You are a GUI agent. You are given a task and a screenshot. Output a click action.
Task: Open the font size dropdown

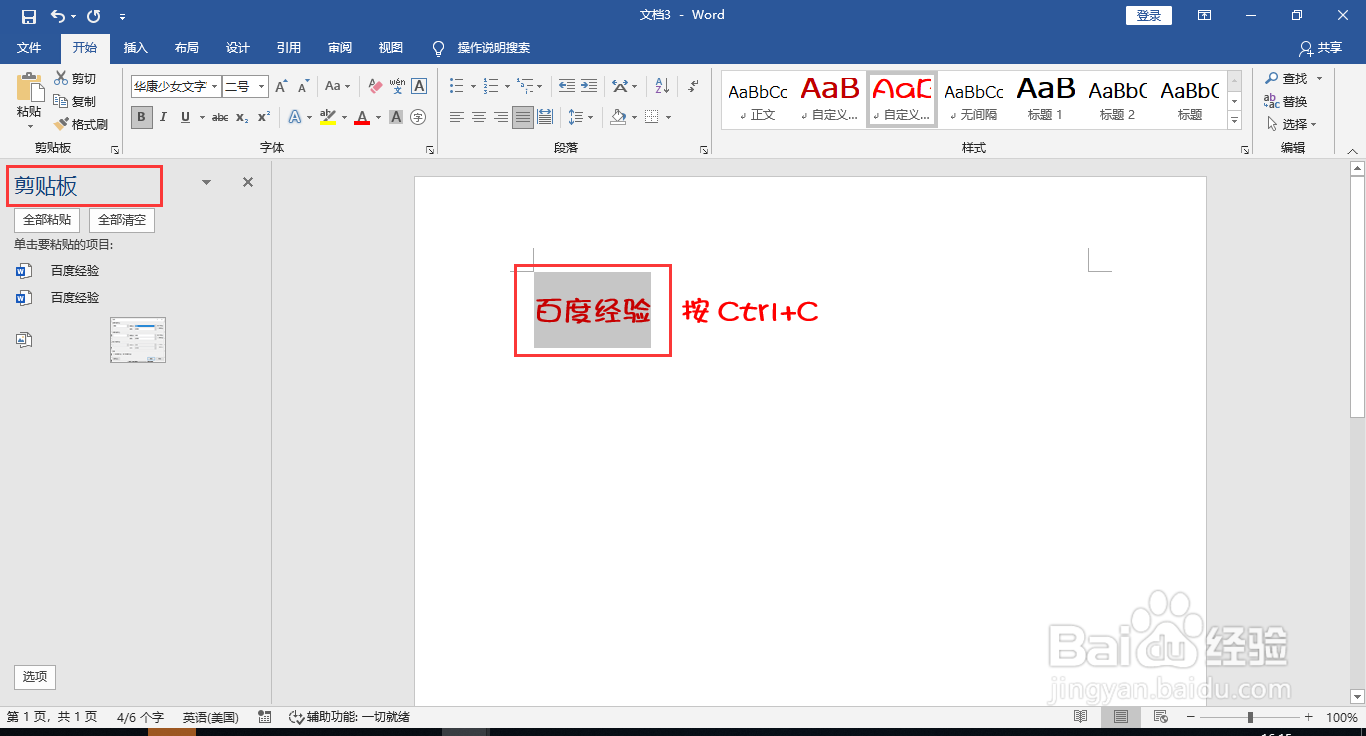tap(262, 87)
